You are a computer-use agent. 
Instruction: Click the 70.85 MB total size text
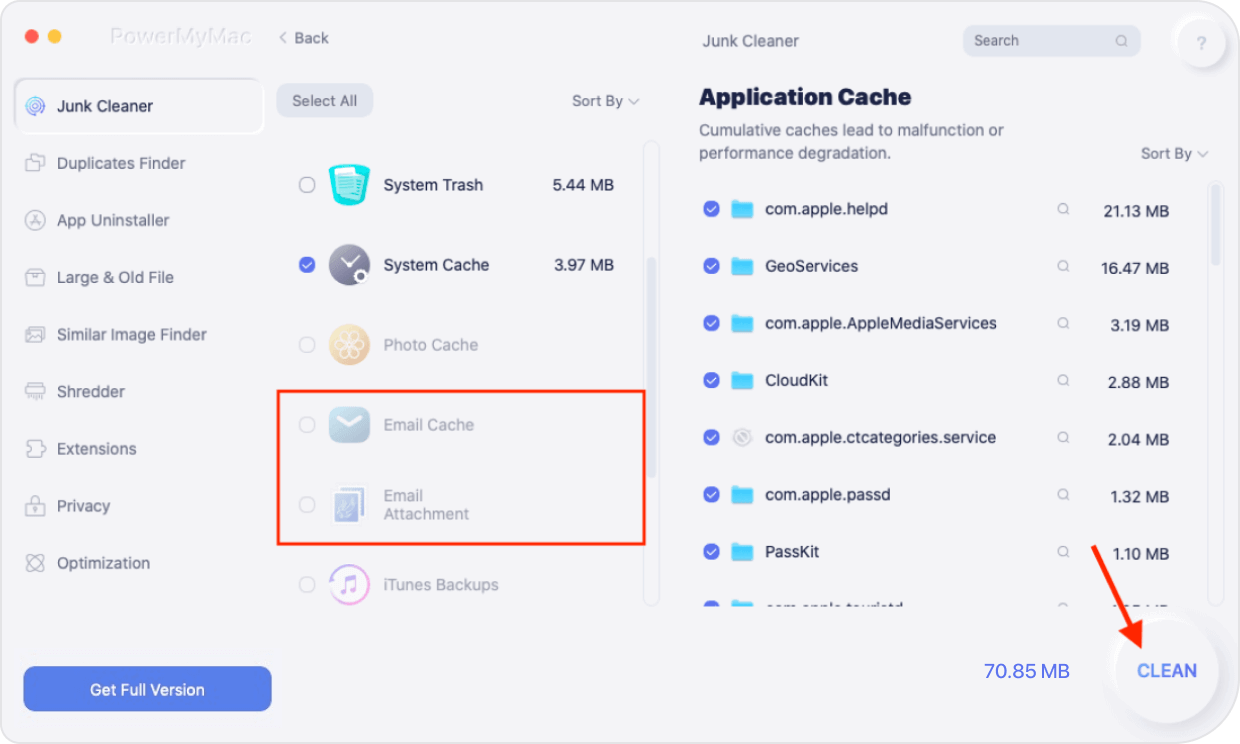coord(1027,671)
